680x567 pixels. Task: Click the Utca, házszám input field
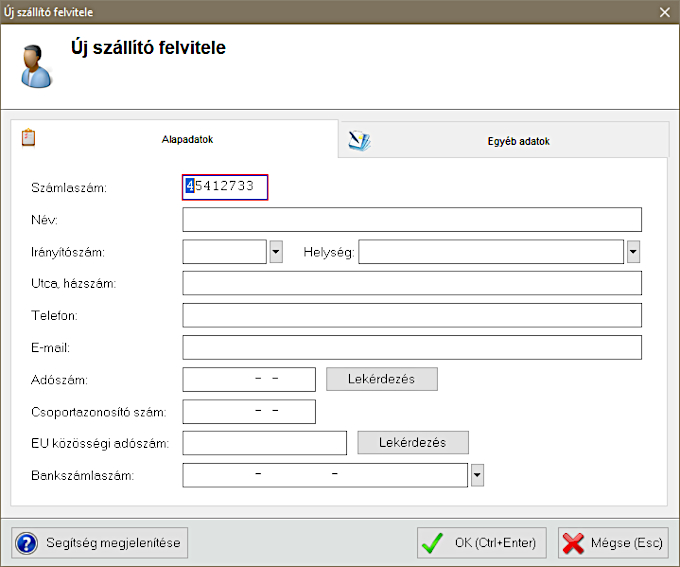tap(411, 284)
